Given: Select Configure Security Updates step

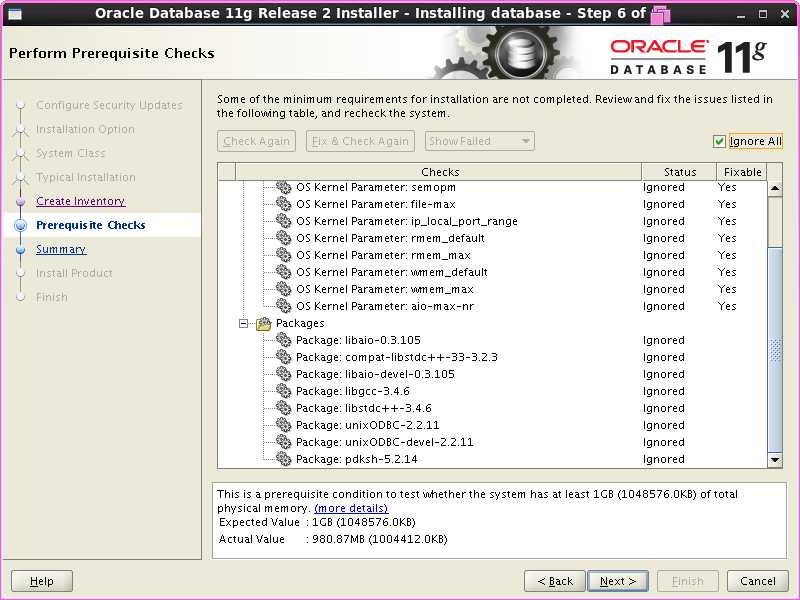Looking at the screenshot, I should (x=109, y=105).
